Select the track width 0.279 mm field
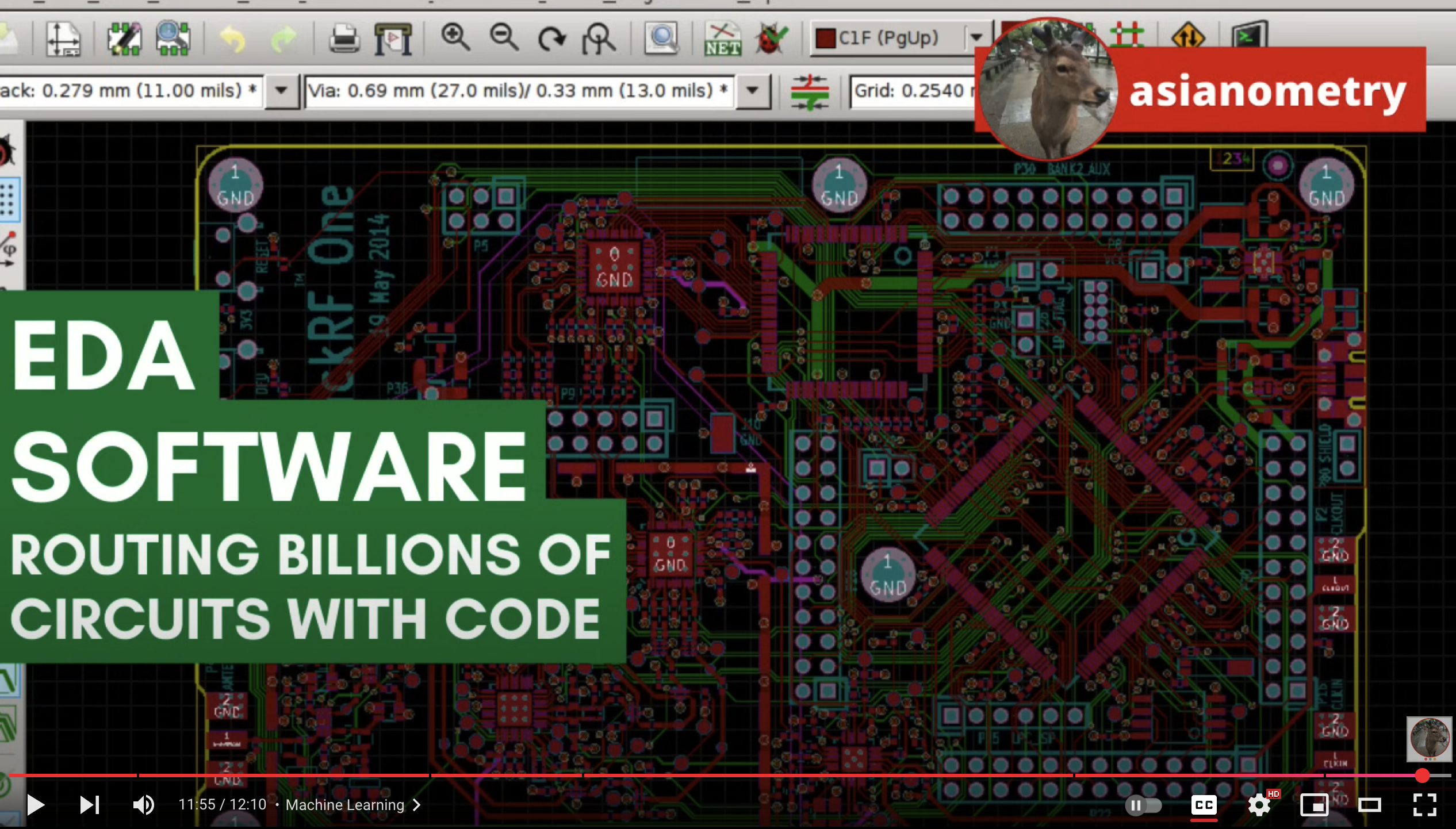The width and height of the screenshot is (1456, 829). point(131,91)
